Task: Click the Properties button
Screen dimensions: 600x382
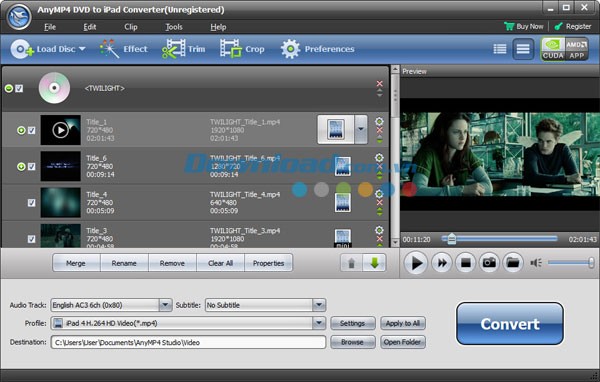Action: click(x=268, y=263)
